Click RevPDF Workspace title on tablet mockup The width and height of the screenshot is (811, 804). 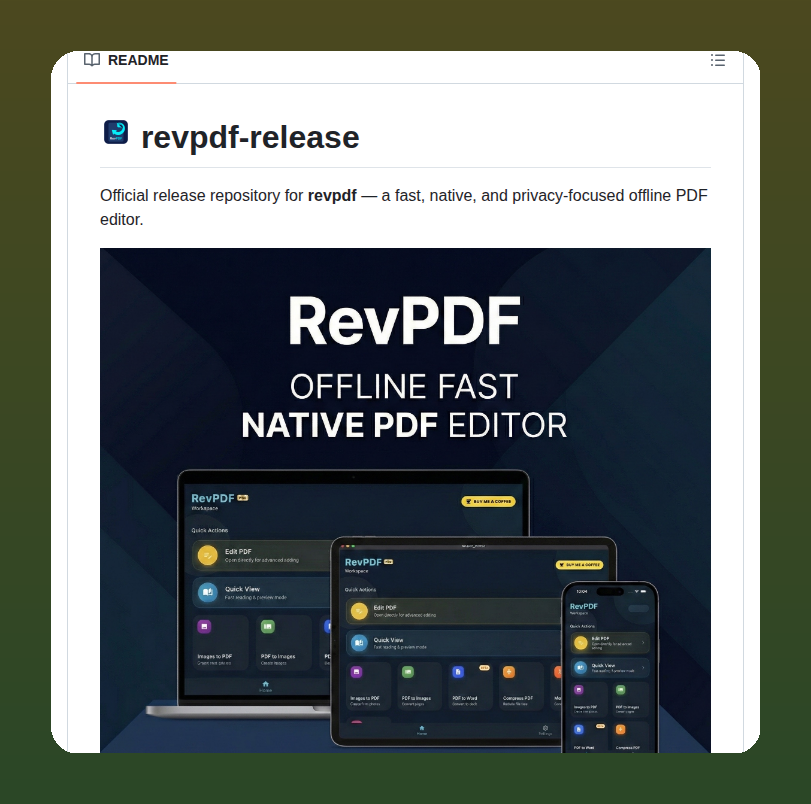(369, 564)
